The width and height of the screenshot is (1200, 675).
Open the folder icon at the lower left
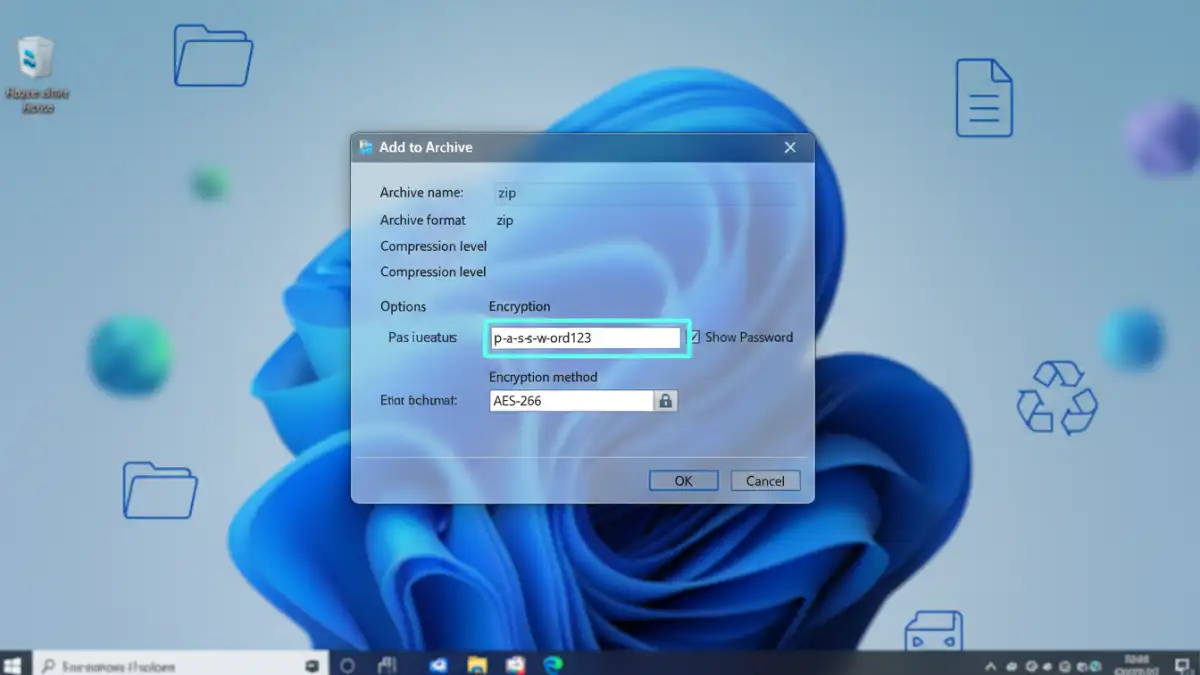click(160, 491)
